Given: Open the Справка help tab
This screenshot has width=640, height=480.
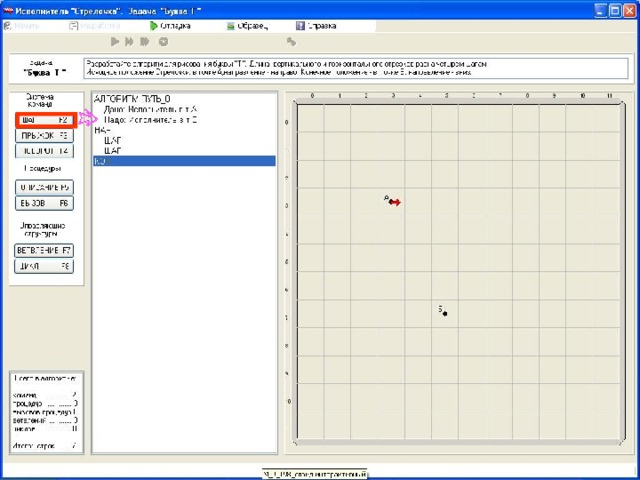Looking at the screenshot, I should pyautogui.click(x=317, y=26).
